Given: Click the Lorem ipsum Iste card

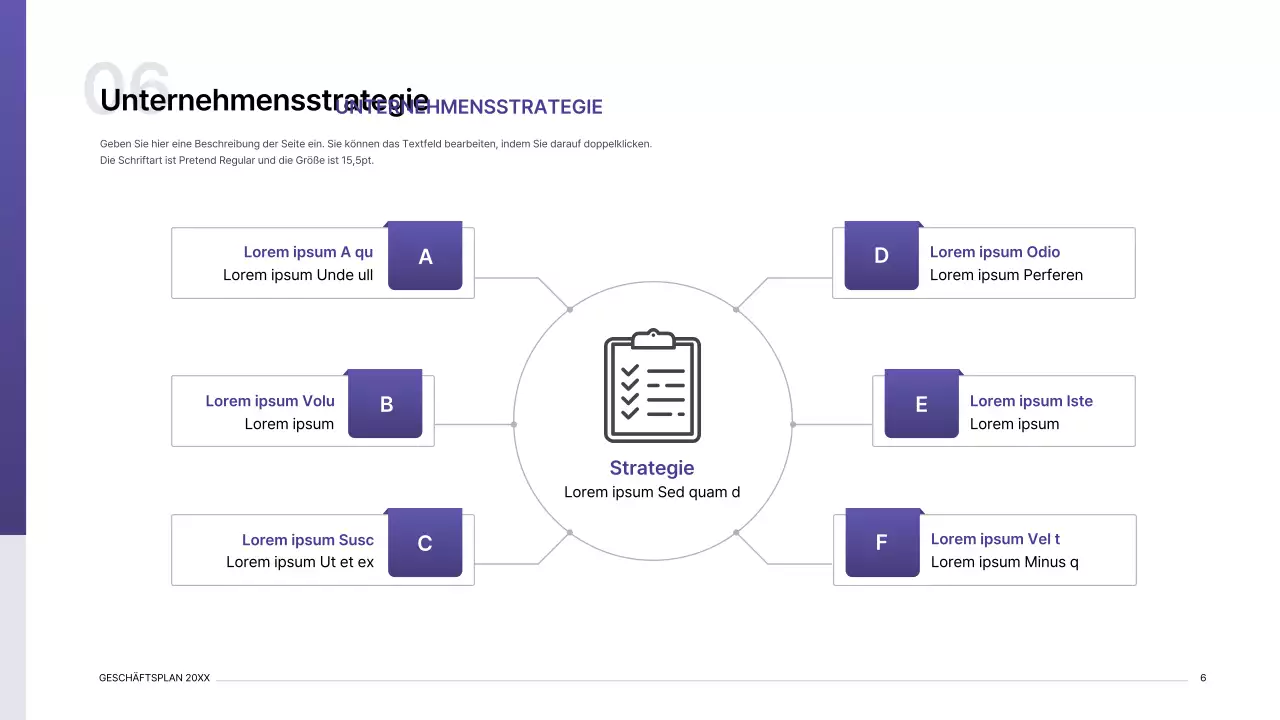Looking at the screenshot, I should coord(1003,410).
